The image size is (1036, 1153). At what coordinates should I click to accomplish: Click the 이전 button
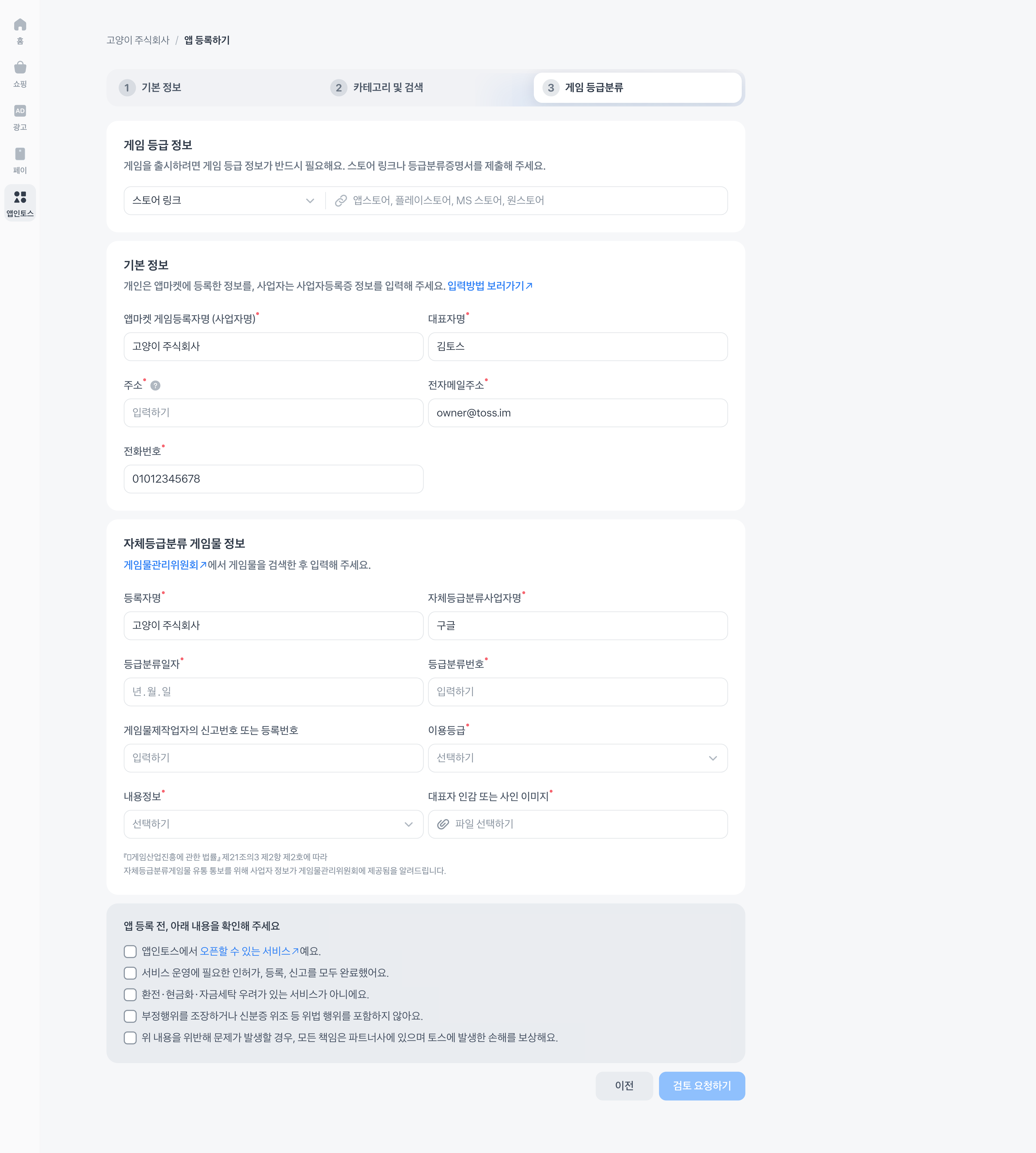[x=624, y=1086]
